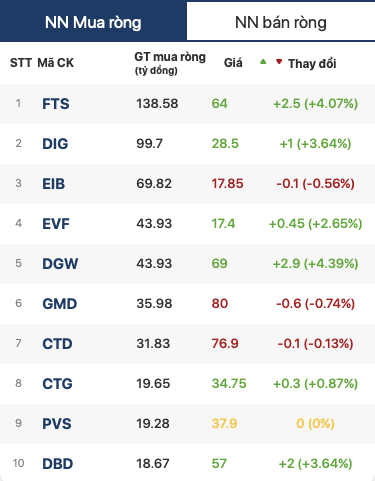Select the CTG stock code
Image resolution: width=375 pixels, height=481 pixels.
point(57,384)
